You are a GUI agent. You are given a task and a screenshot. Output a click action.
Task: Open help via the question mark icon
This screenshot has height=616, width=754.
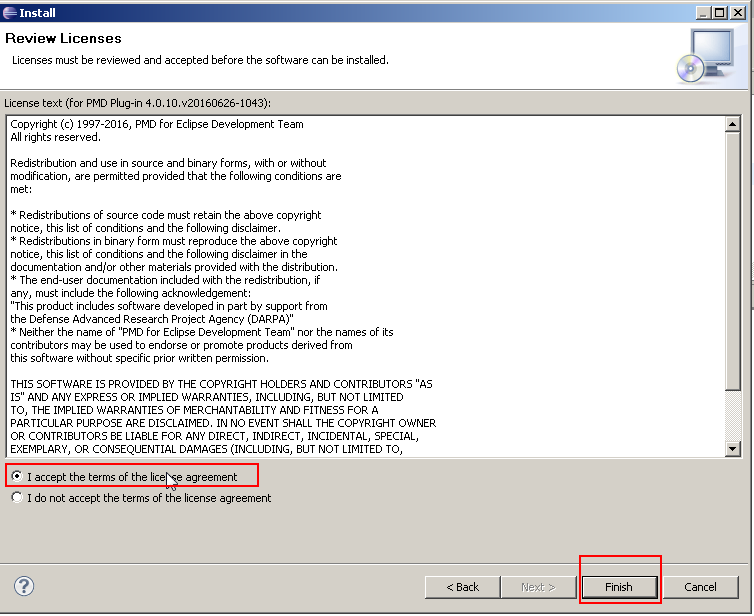point(24,586)
